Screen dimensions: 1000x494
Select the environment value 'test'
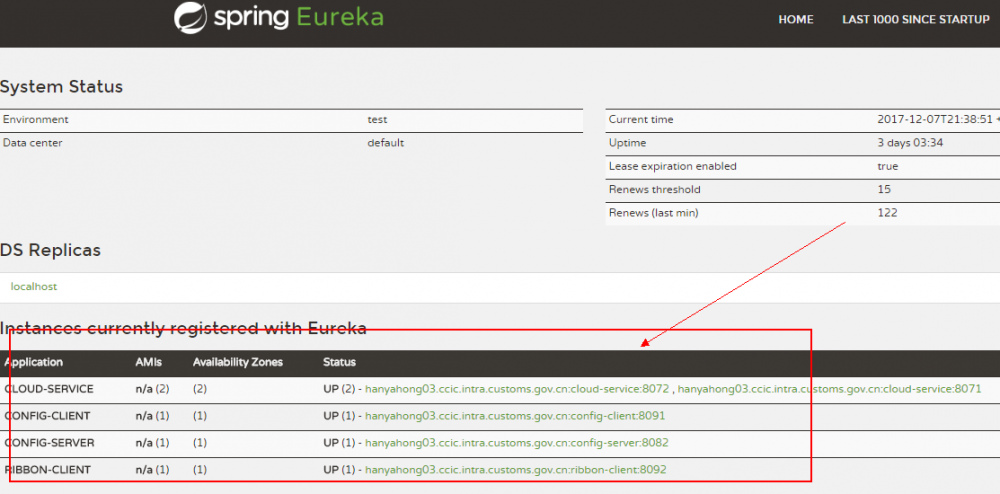click(x=377, y=120)
